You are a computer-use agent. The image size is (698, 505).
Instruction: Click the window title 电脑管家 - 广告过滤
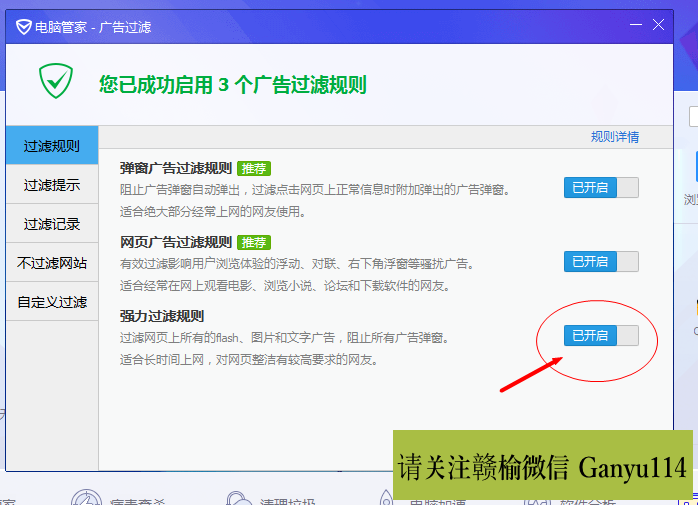click(93, 27)
